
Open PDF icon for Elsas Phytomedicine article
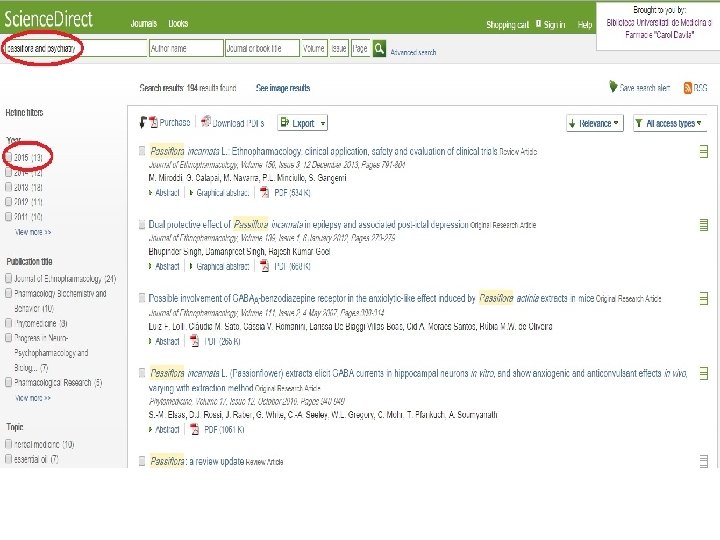pyautogui.click(x=195, y=429)
